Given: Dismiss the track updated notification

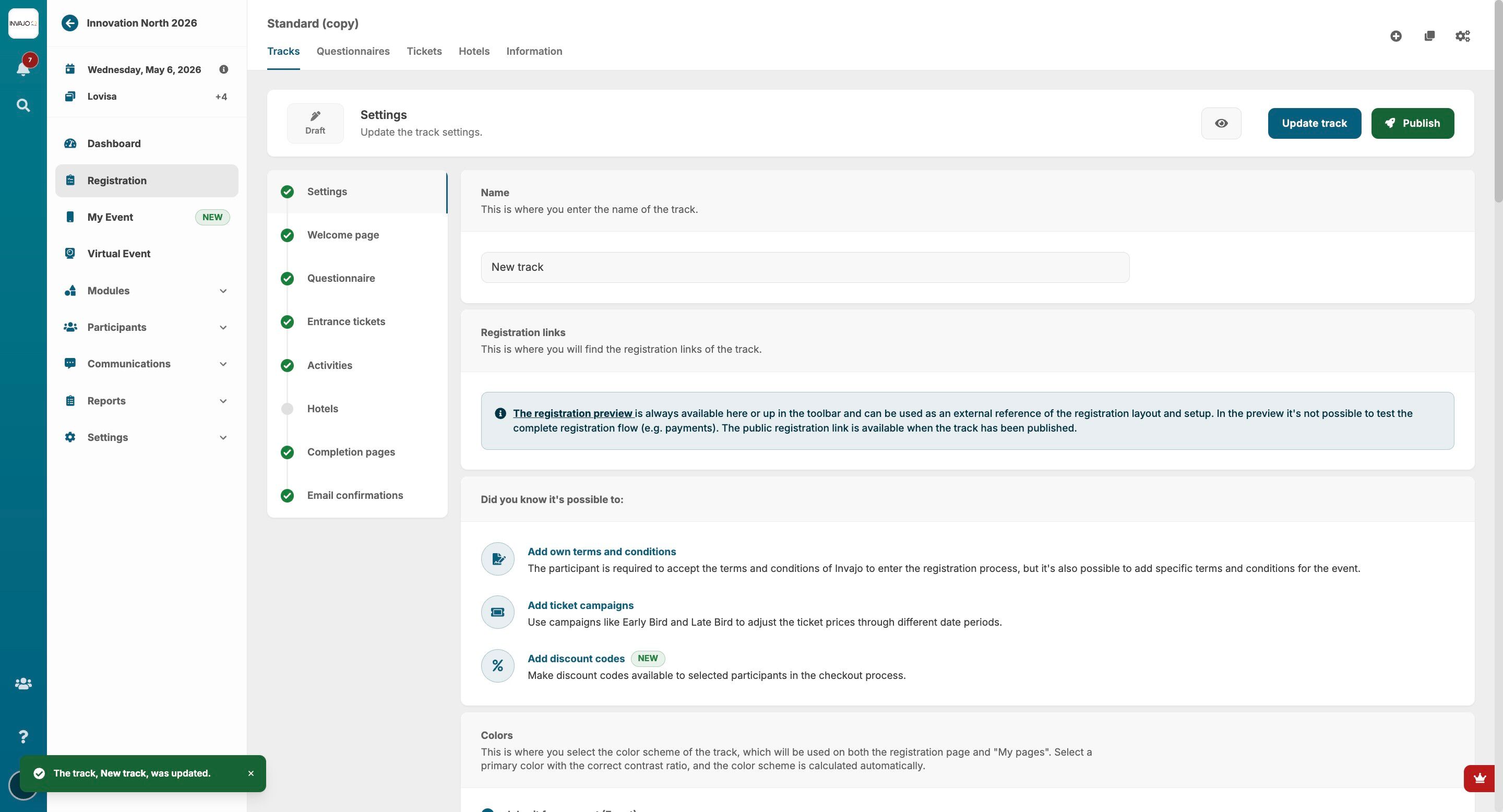Looking at the screenshot, I should click(251, 773).
